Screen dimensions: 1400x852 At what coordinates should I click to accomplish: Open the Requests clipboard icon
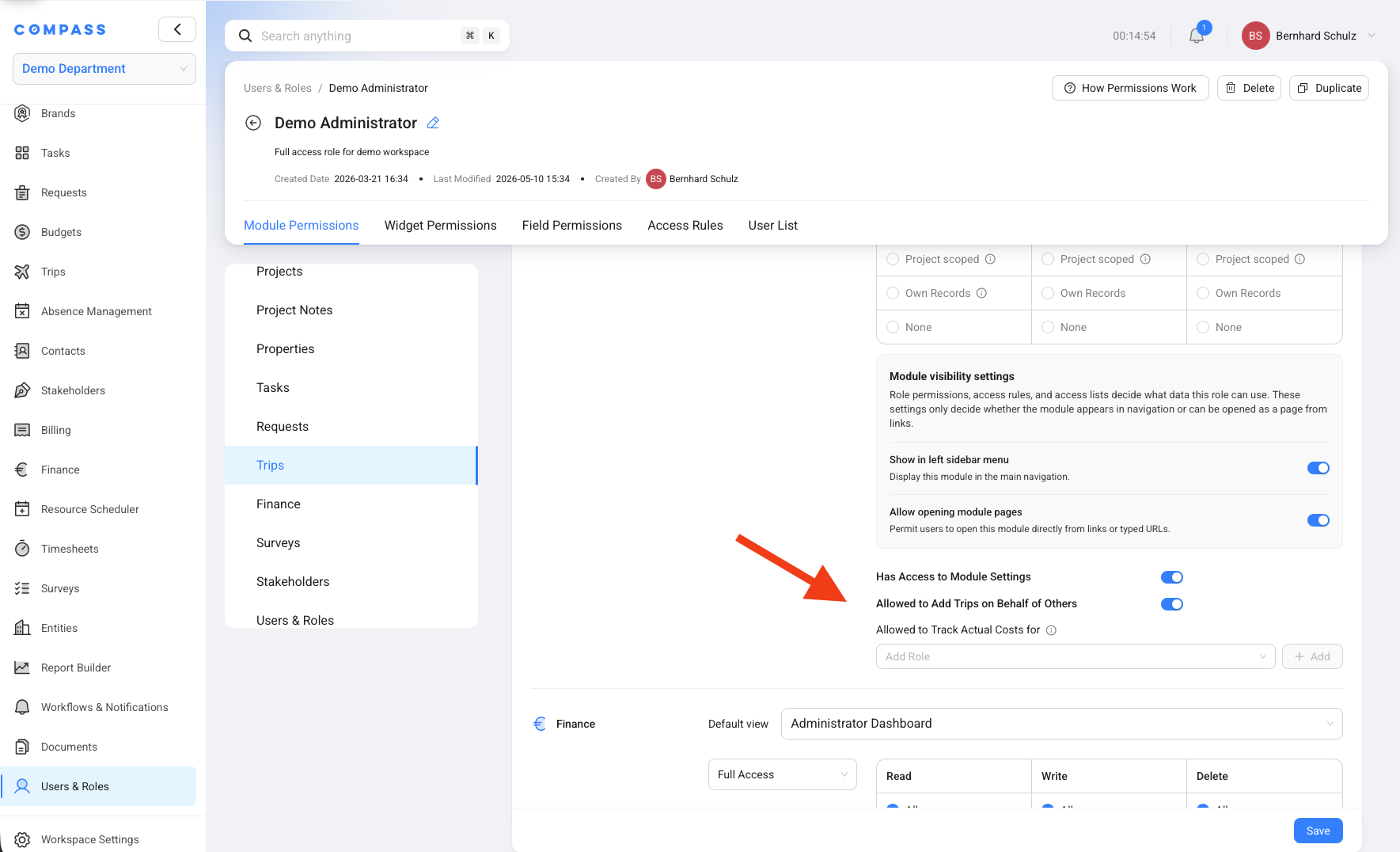click(x=22, y=192)
